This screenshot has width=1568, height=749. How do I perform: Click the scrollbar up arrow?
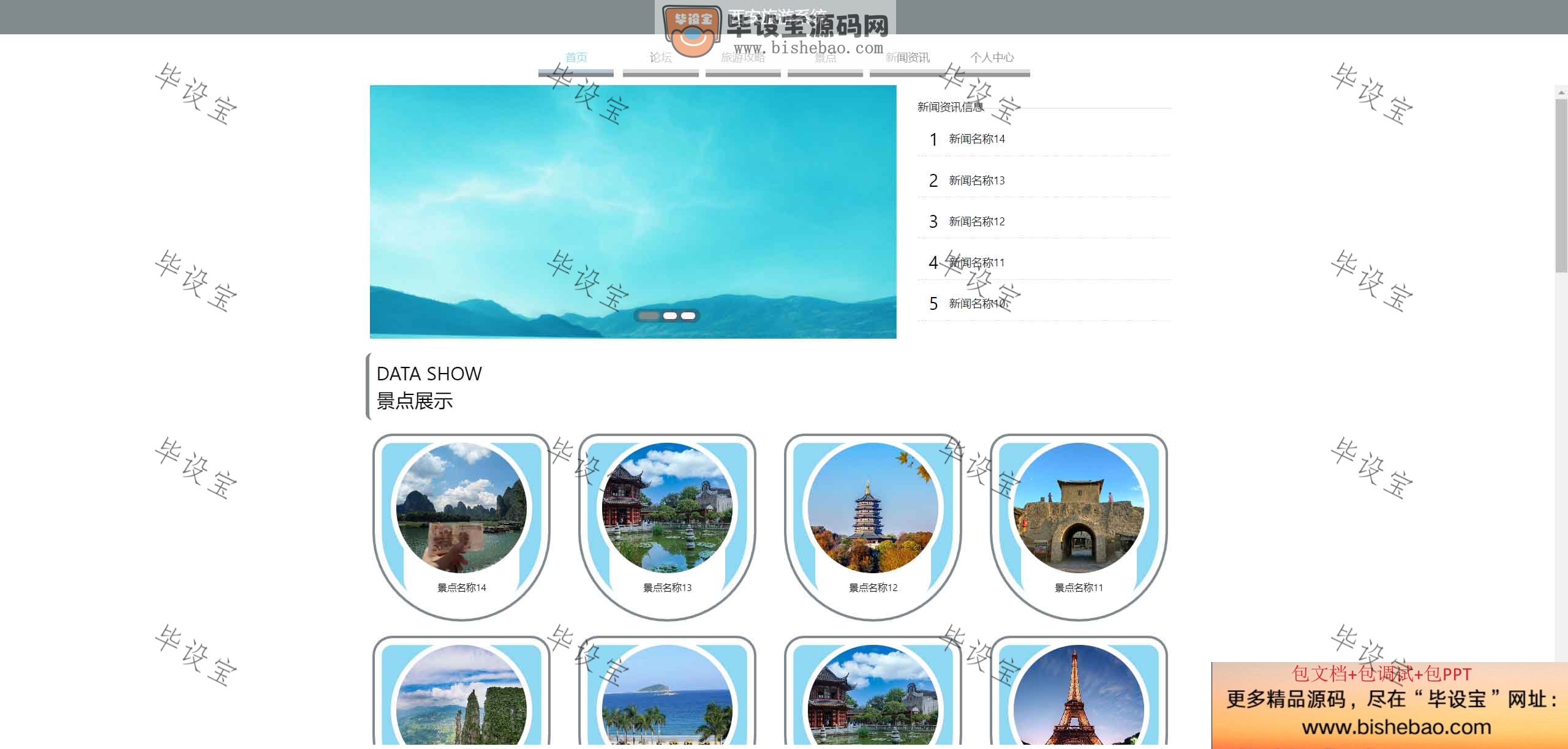[1561, 92]
